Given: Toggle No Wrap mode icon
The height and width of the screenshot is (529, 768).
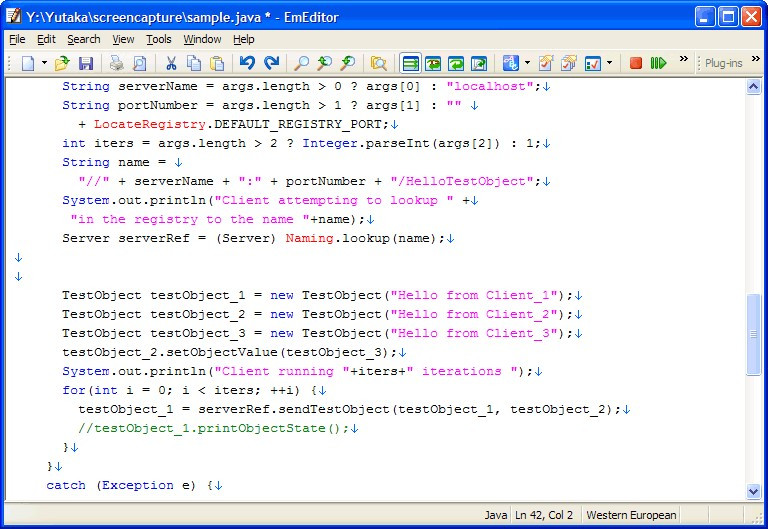Looking at the screenshot, I should [410, 63].
